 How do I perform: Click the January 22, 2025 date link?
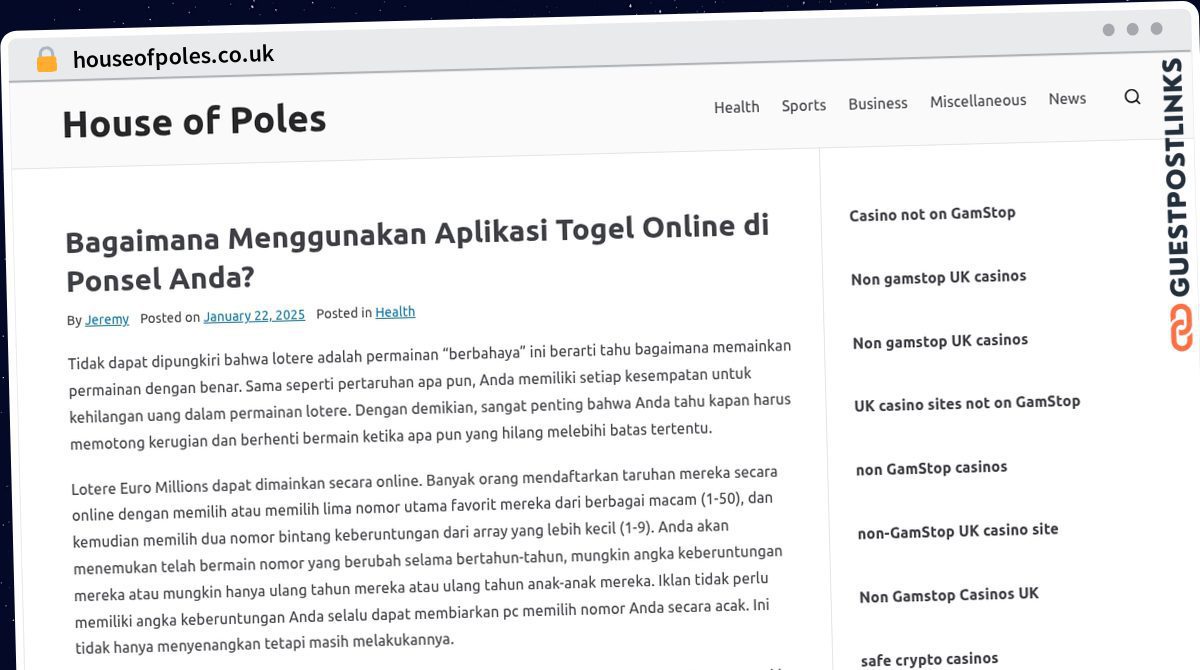click(x=254, y=316)
